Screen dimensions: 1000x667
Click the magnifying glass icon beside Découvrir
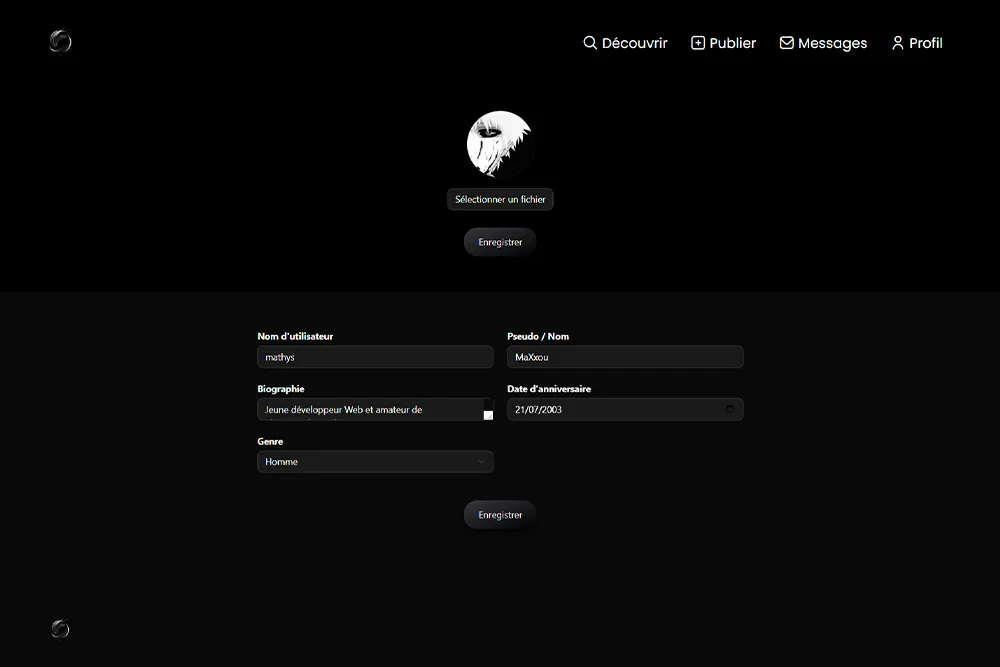[590, 43]
